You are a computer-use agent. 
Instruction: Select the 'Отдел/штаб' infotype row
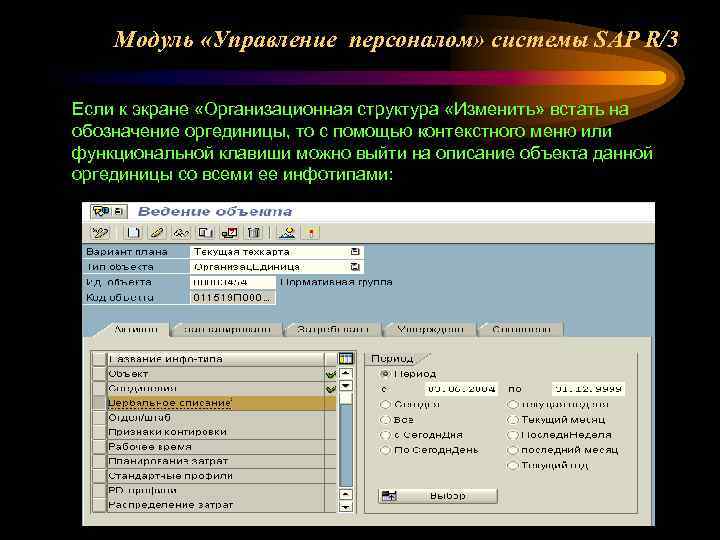pyautogui.click(x=216, y=418)
